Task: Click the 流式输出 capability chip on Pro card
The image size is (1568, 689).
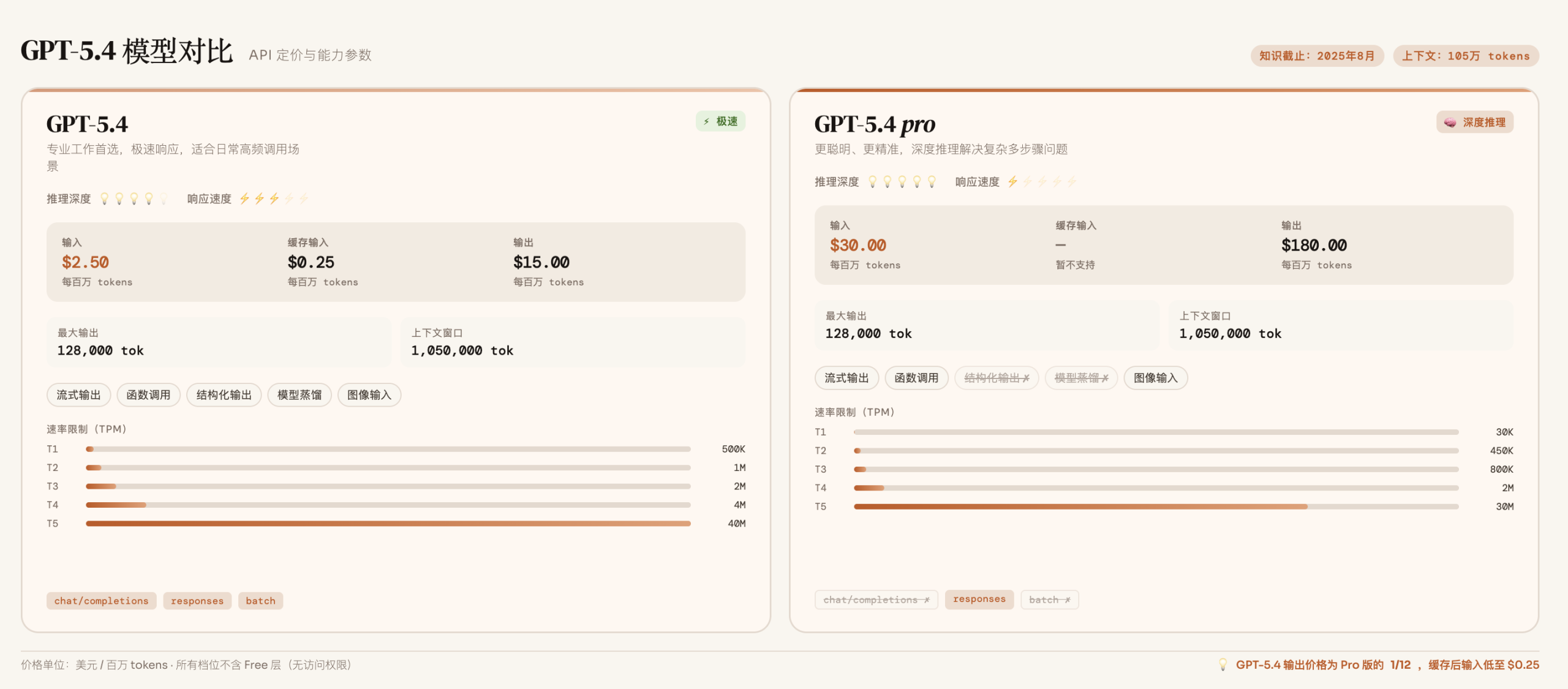Action: [846, 378]
